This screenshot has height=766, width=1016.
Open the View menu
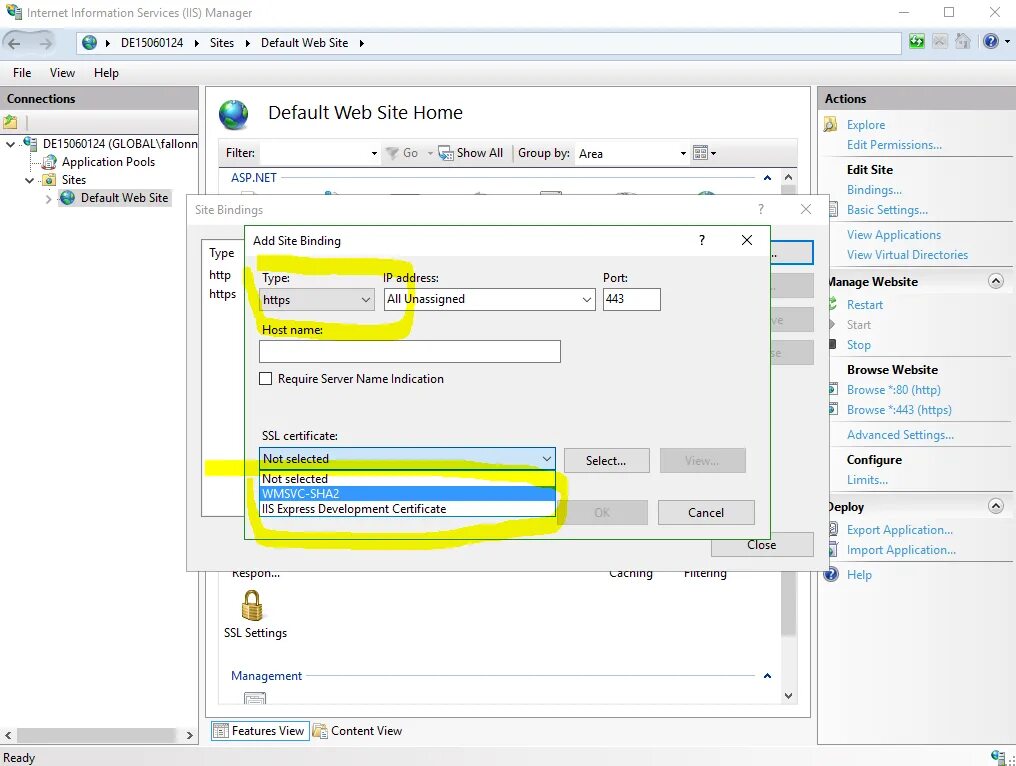click(x=62, y=73)
